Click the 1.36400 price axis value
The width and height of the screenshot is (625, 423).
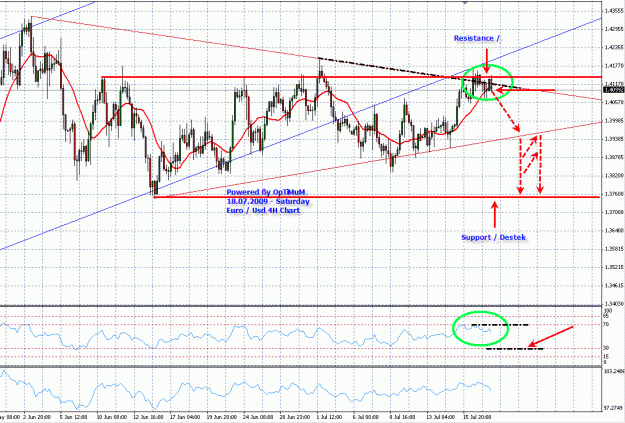pyautogui.click(x=614, y=231)
